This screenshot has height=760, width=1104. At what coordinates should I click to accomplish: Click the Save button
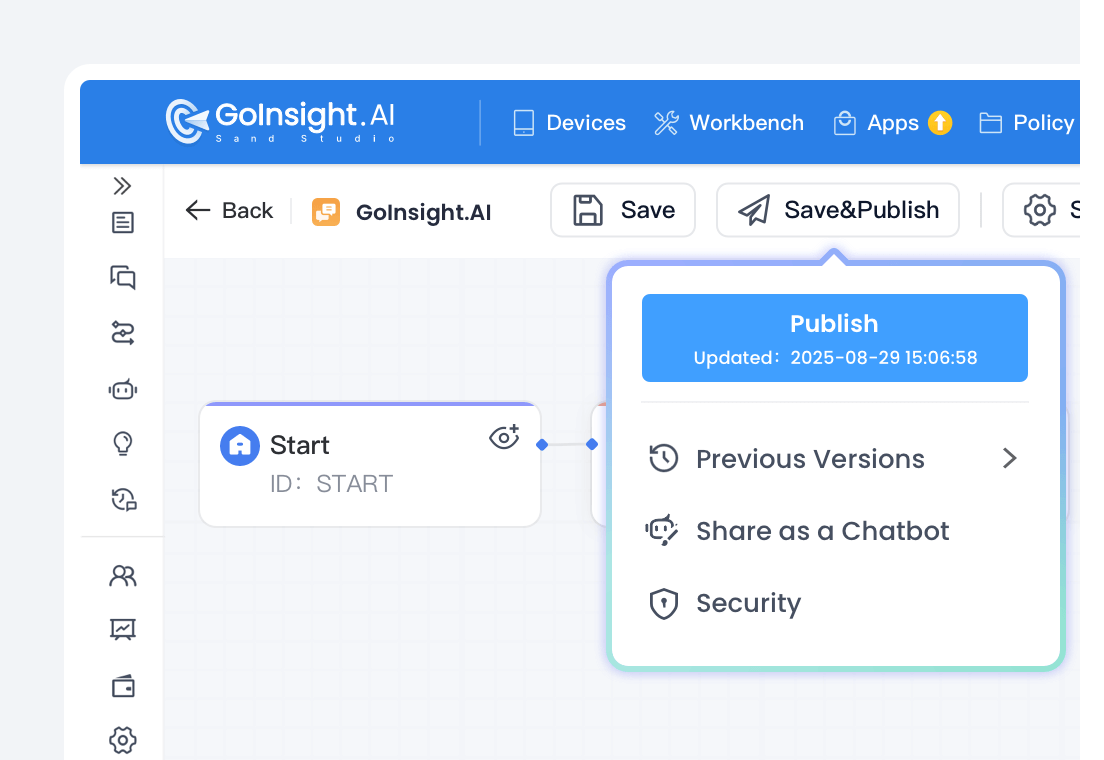(x=623, y=210)
